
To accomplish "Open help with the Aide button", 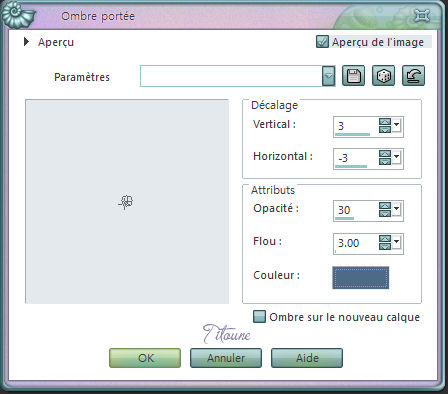I will coord(307,358).
